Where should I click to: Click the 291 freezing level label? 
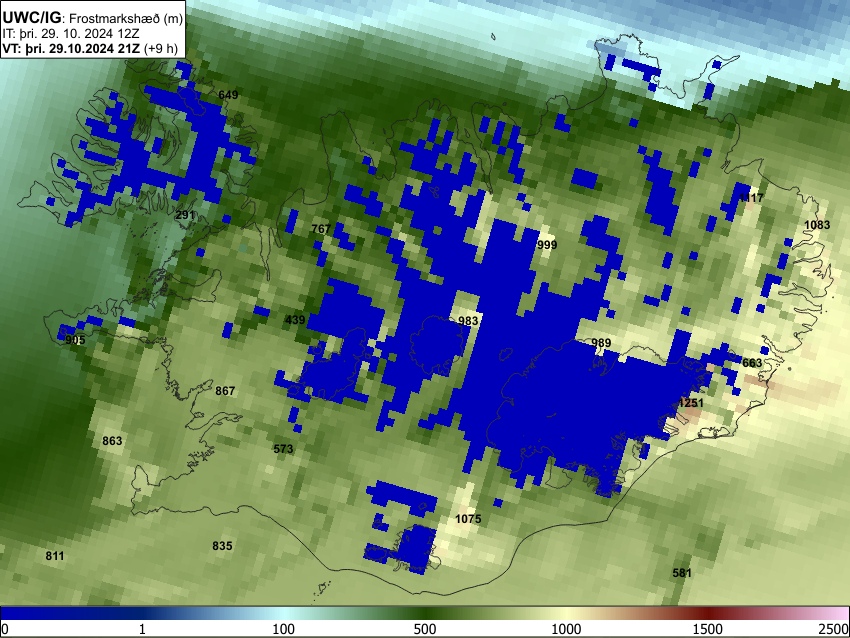[x=185, y=215]
